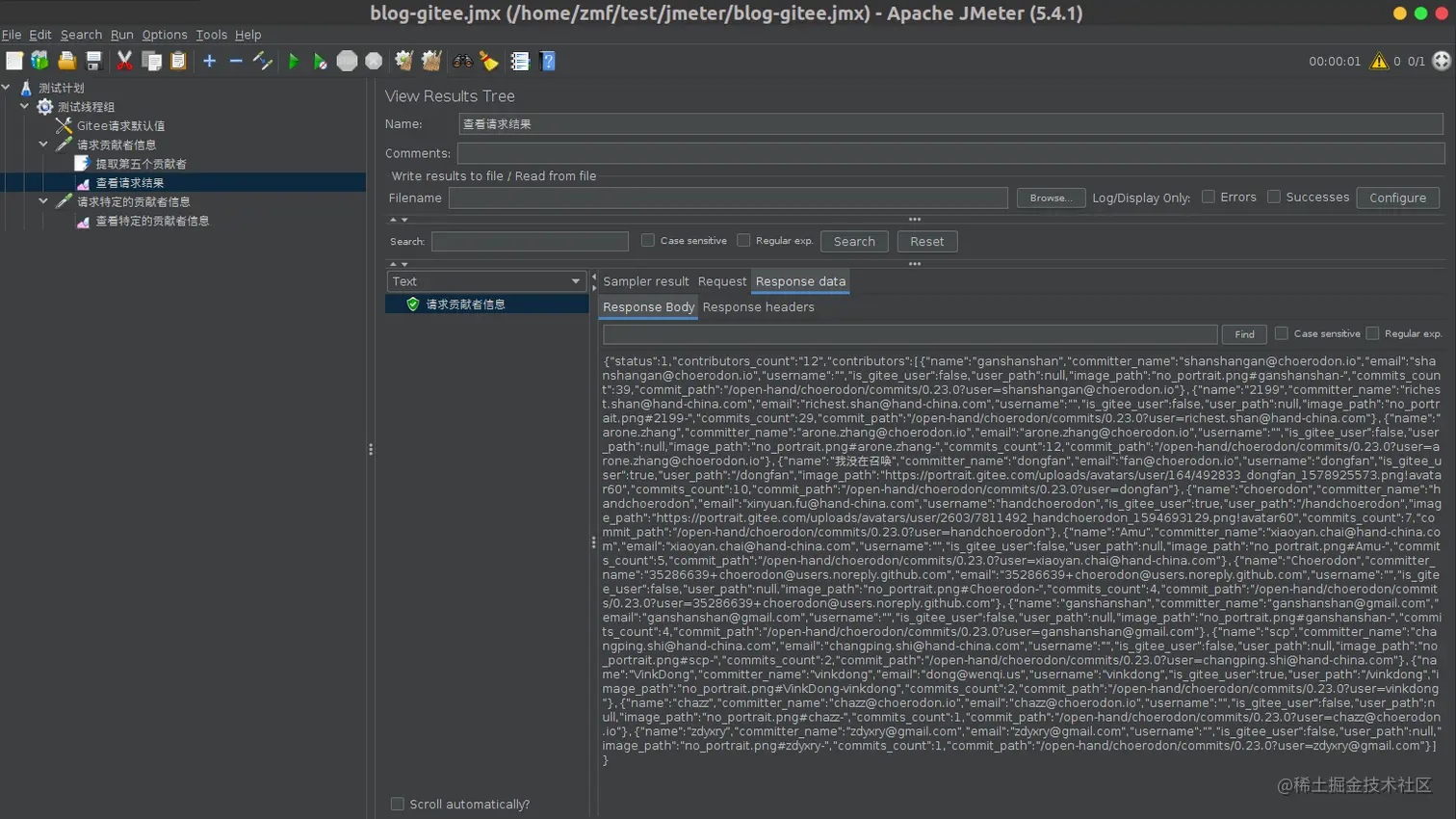Select 请求贡献者信息 result with green shield

pyautogui.click(x=465, y=304)
